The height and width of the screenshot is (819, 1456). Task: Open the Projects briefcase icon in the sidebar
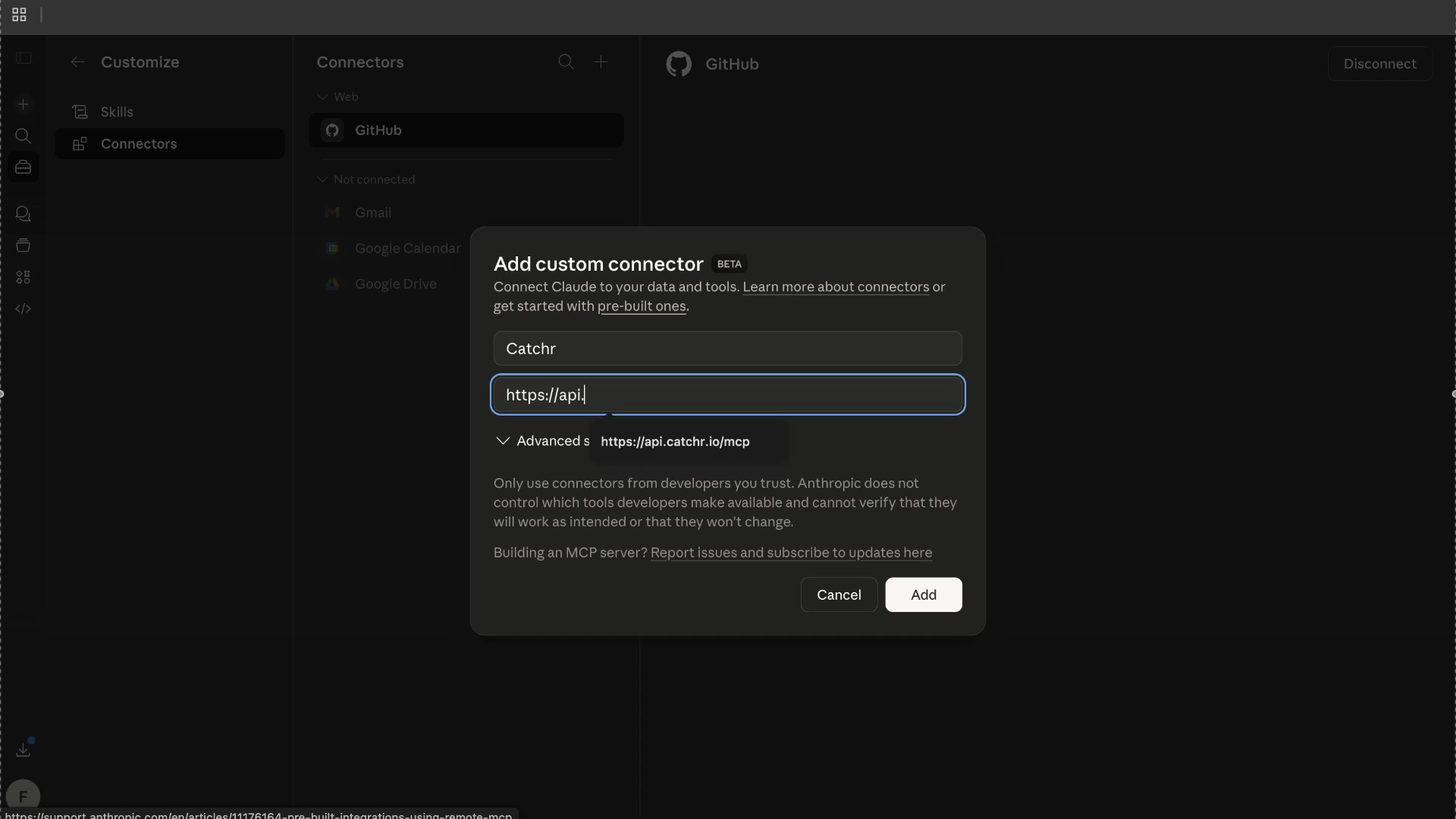pyautogui.click(x=24, y=168)
